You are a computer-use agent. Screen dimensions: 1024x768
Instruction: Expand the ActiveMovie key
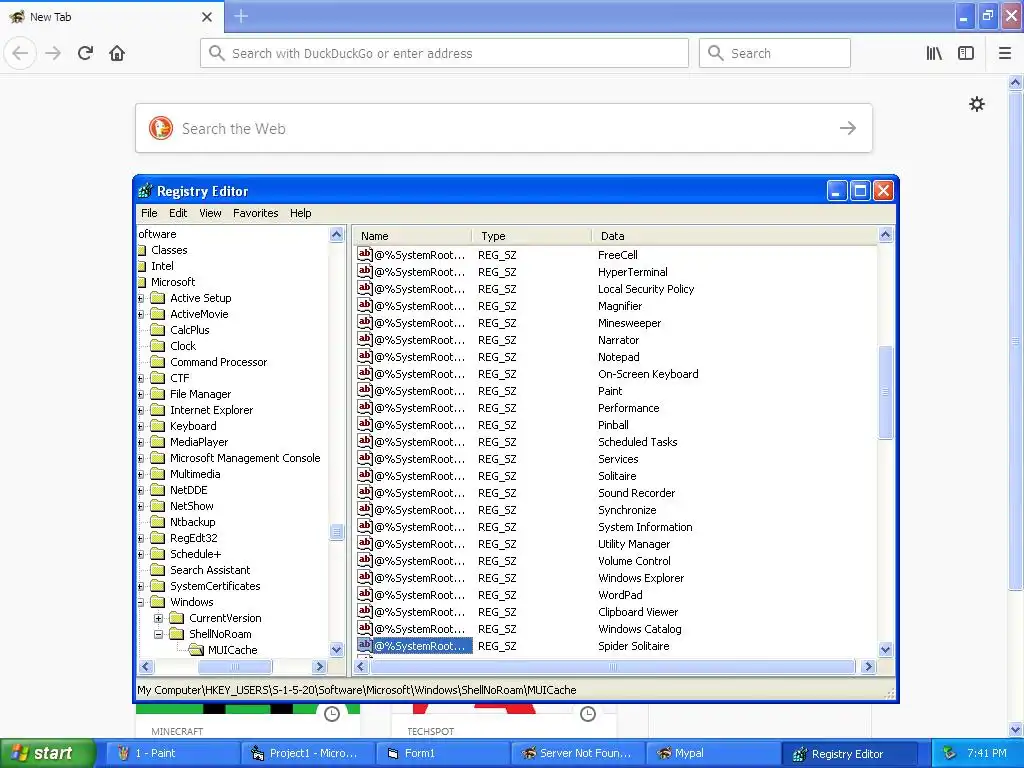(140, 314)
